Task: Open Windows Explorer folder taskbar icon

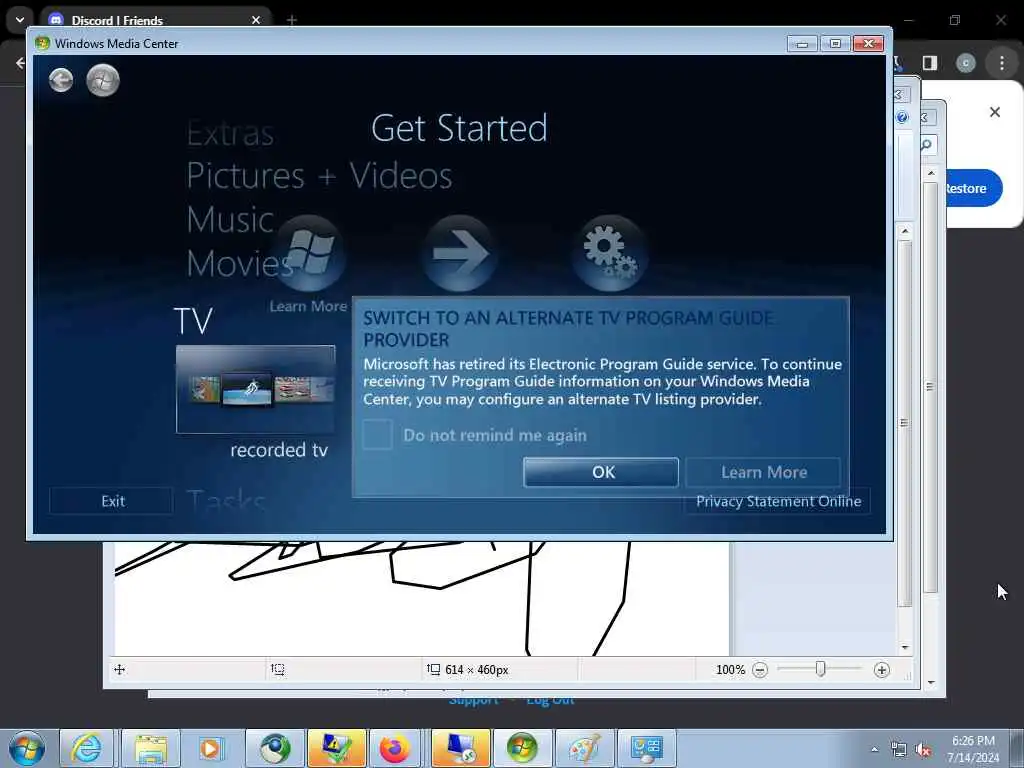Action: coord(151,748)
